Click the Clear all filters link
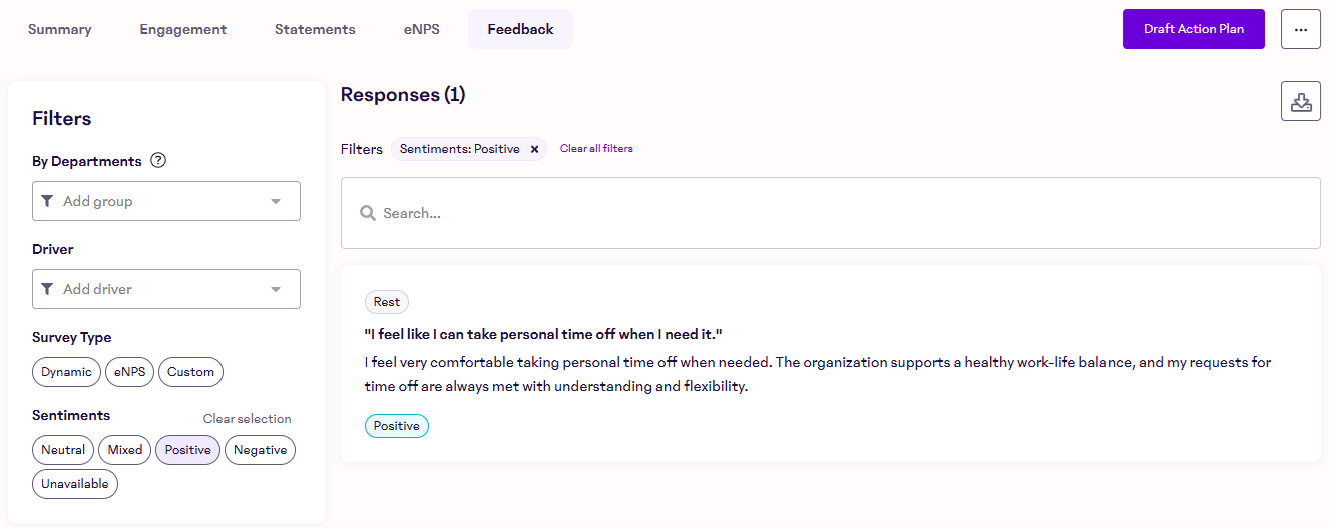Viewport: 1329px width, 528px height. (x=596, y=149)
